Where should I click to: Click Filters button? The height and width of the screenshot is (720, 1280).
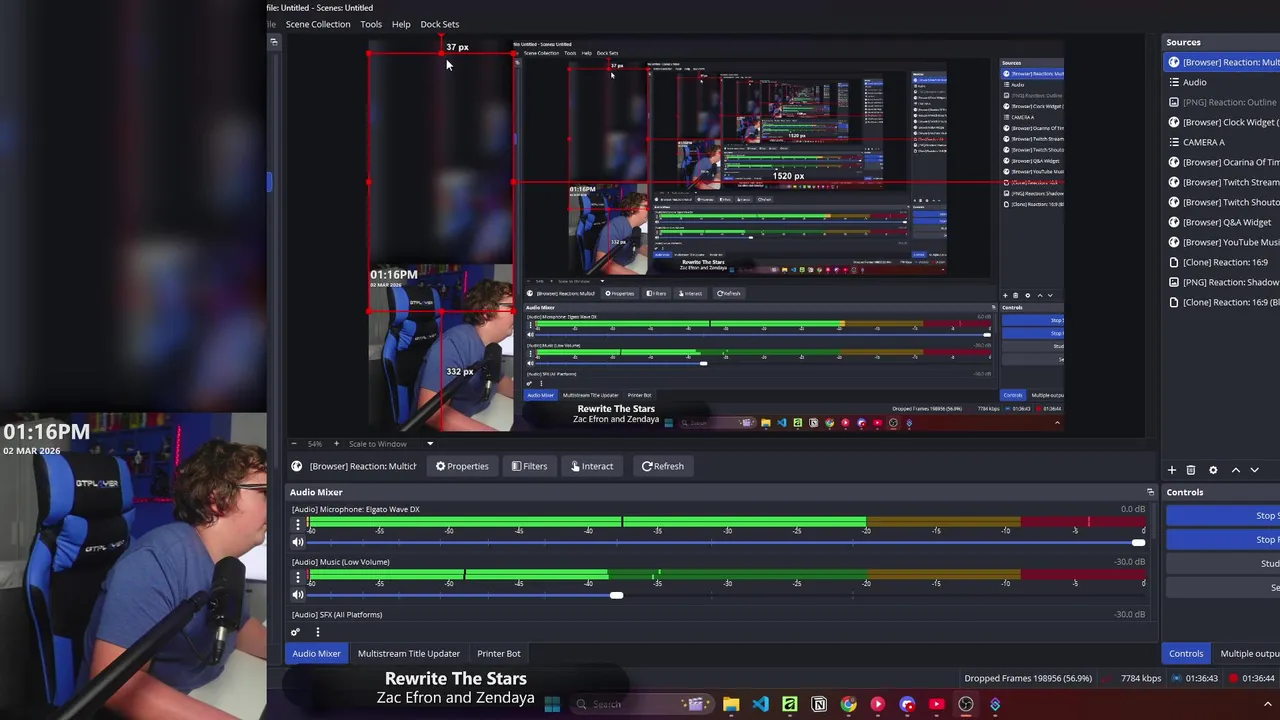[529, 466]
